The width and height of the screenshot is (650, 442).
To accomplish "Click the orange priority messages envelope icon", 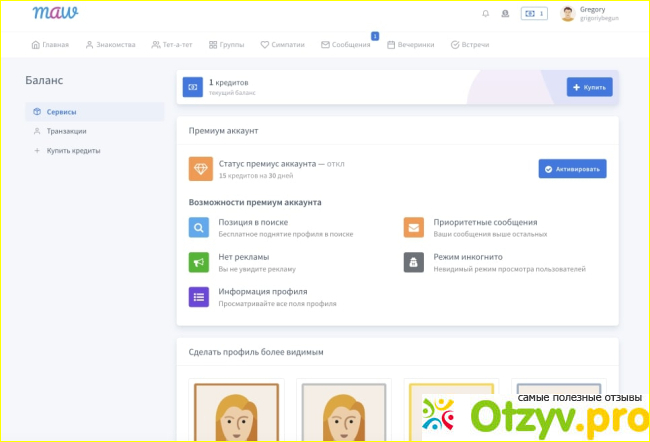I will tap(414, 227).
